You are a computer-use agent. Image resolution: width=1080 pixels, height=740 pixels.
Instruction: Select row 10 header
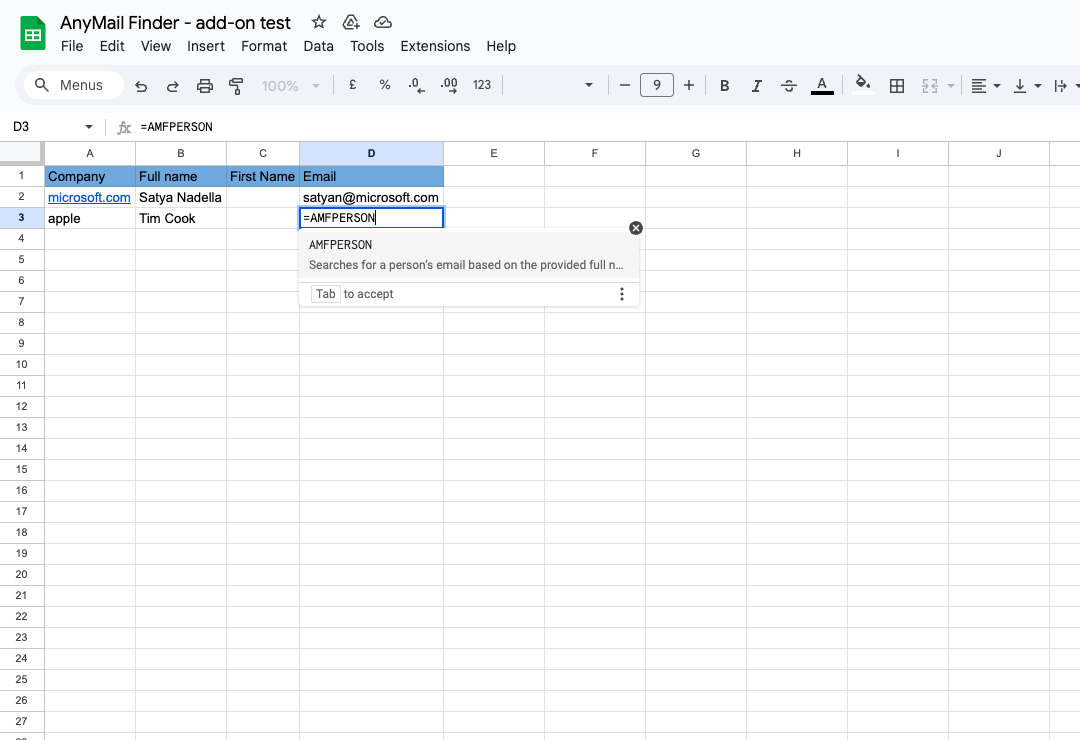point(21,364)
